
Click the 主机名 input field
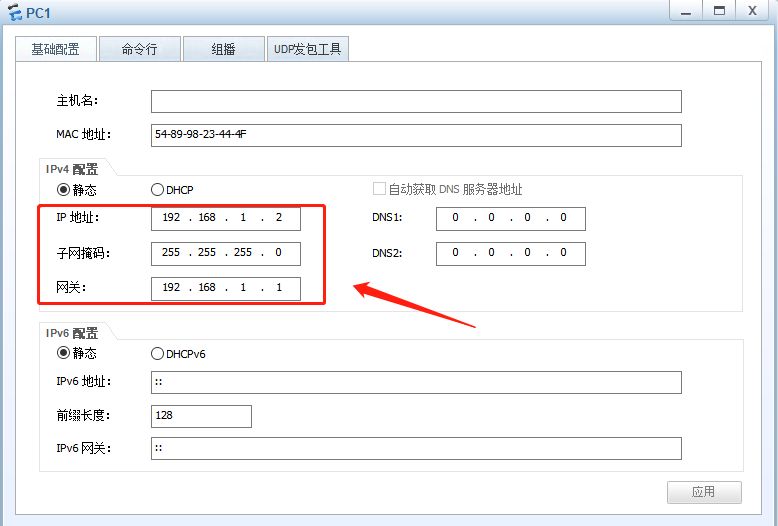click(x=415, y=101)
